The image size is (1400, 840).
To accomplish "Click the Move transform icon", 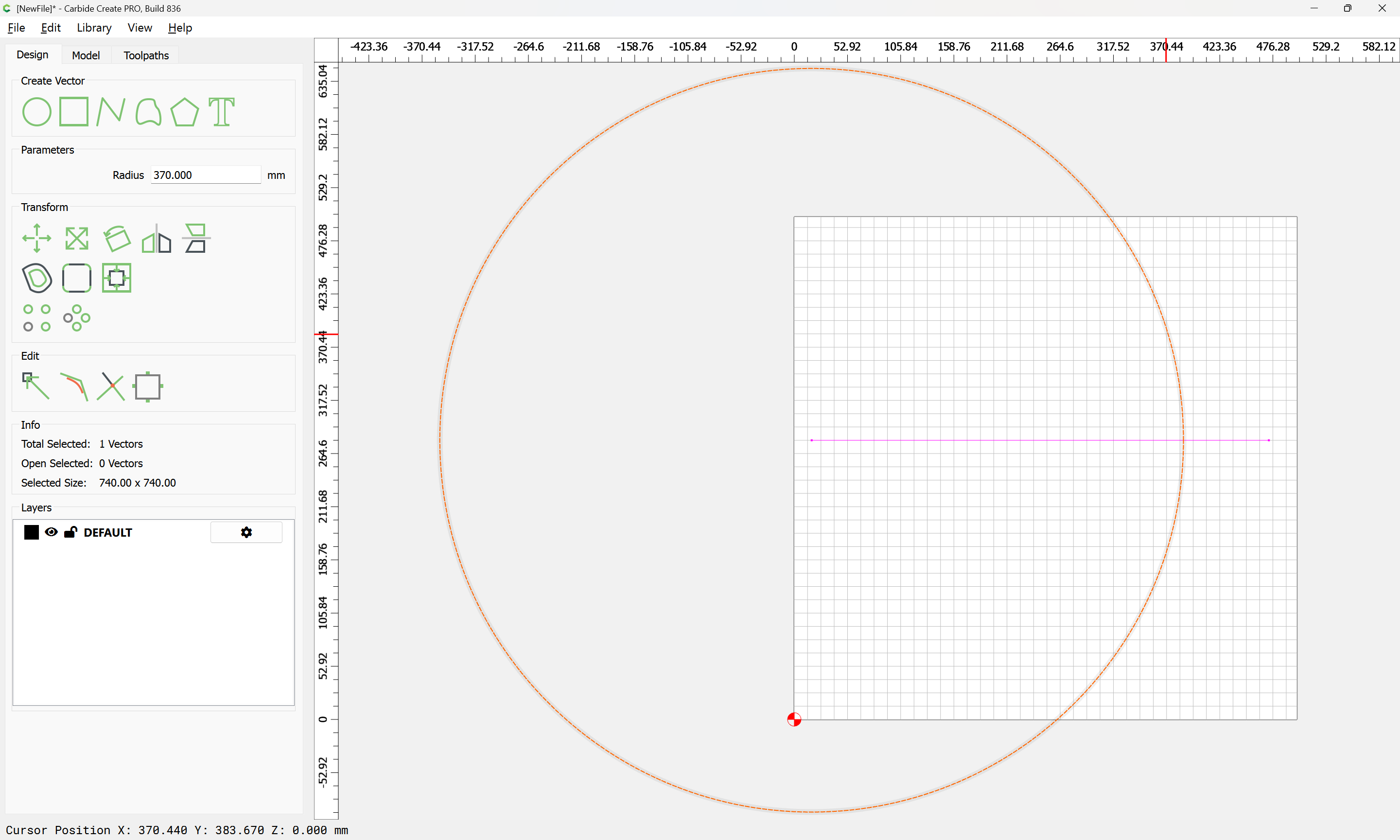I will pyautogui.click(x=37, y=238).
